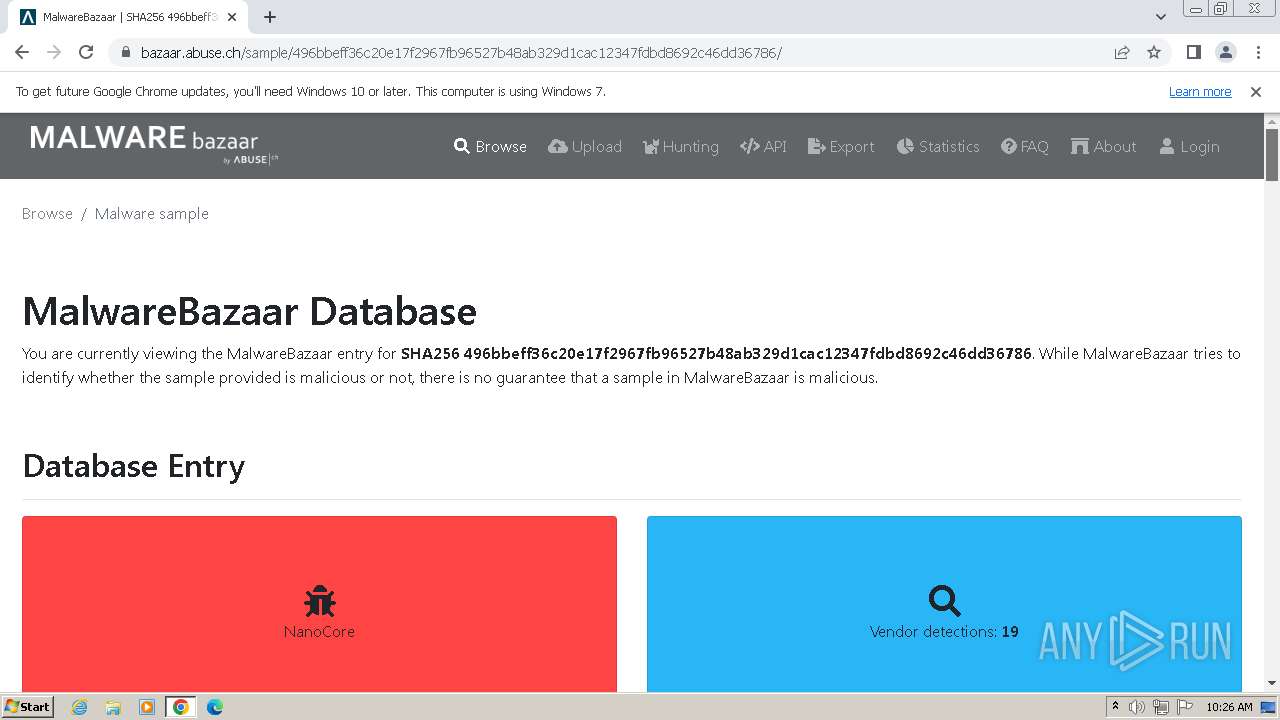Go to the FAQ page

point(1025,146)
